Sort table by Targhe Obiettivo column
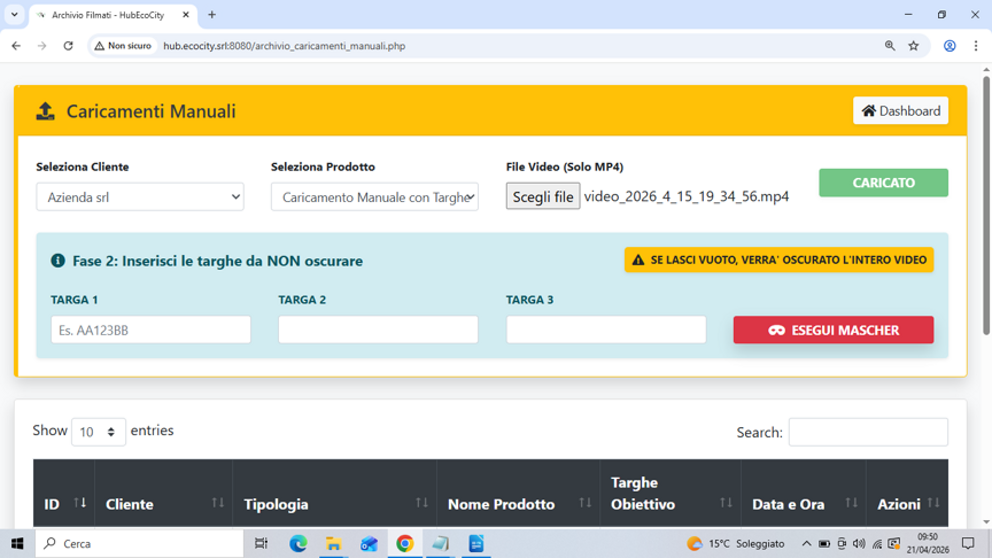 (671, 493)
